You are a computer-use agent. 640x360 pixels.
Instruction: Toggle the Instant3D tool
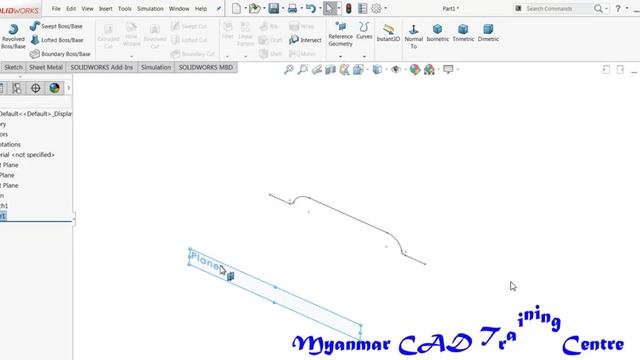click(x=388, y=33)
